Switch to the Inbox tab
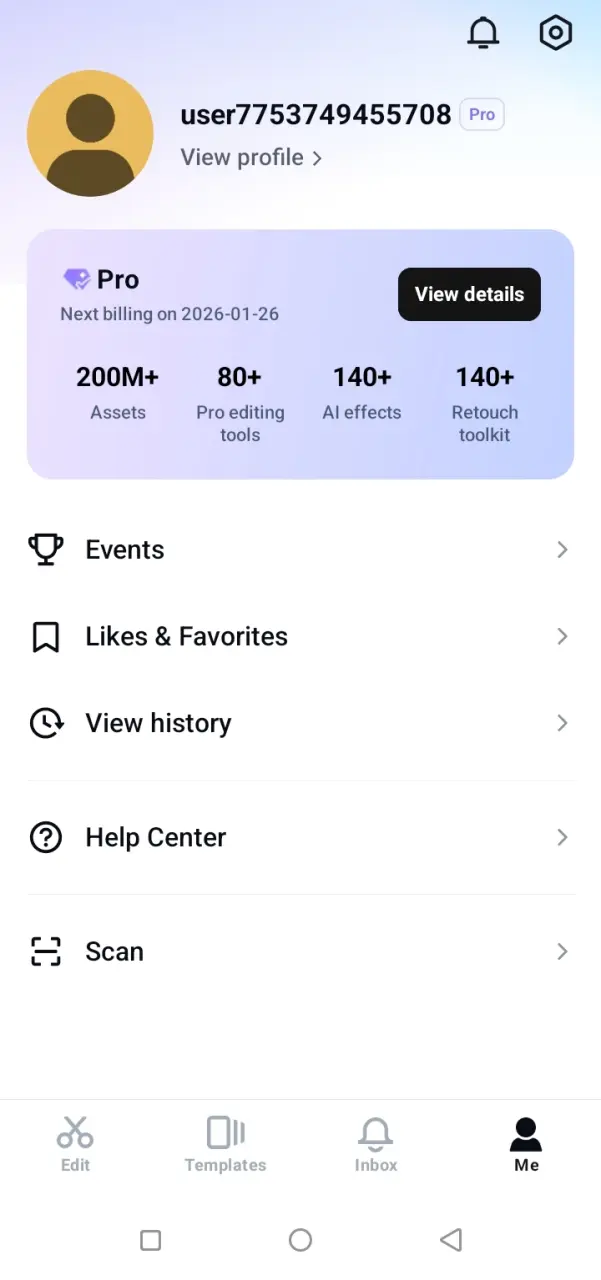 (376, 1144)
